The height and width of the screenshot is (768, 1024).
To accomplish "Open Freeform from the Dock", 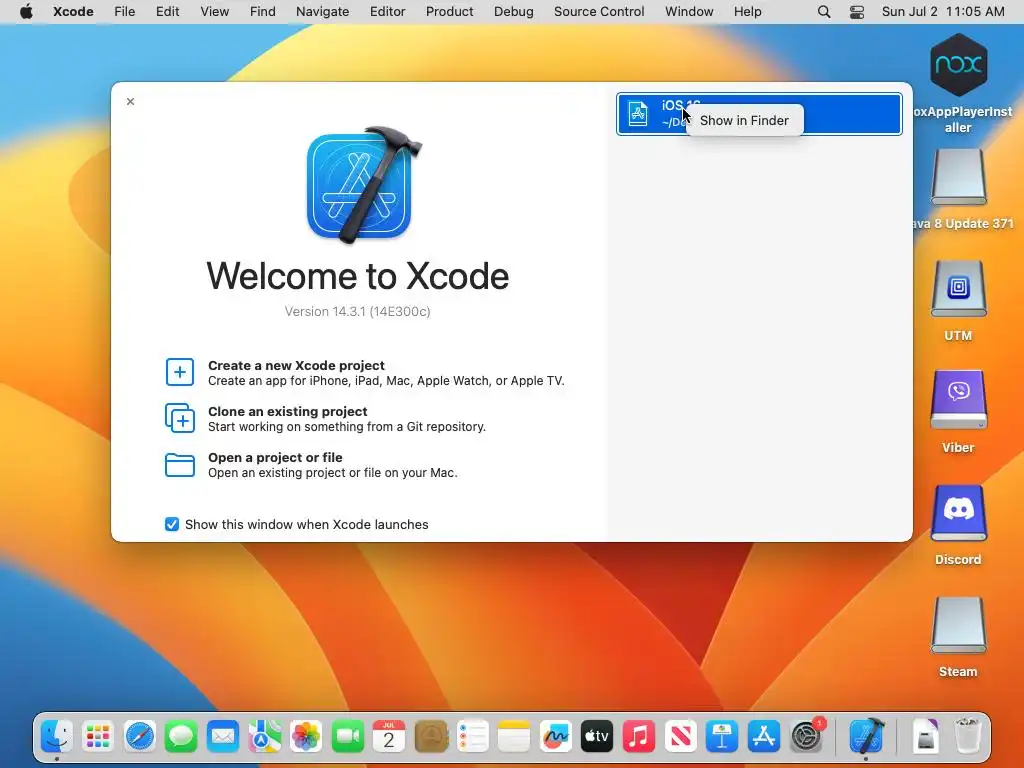I will point(556,737).
